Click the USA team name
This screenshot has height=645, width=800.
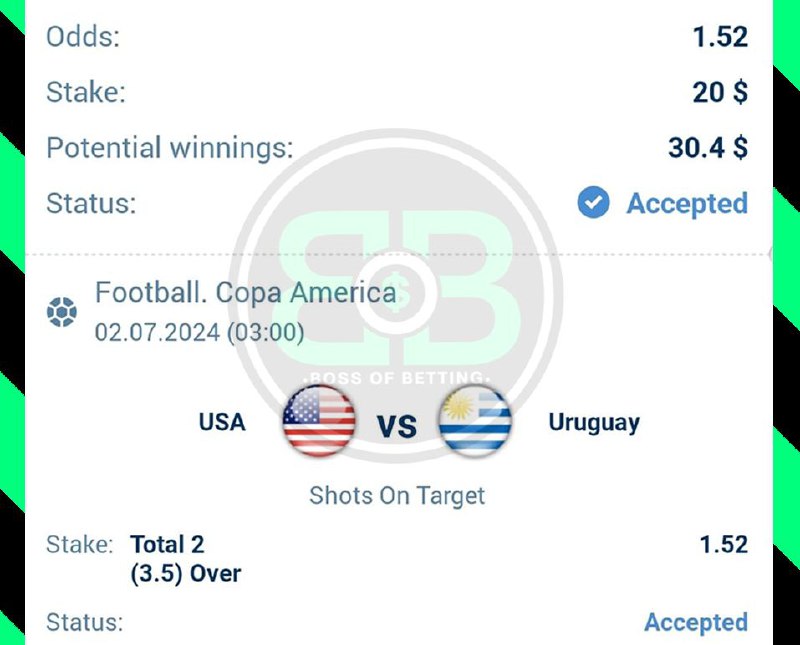coord(222,422)
